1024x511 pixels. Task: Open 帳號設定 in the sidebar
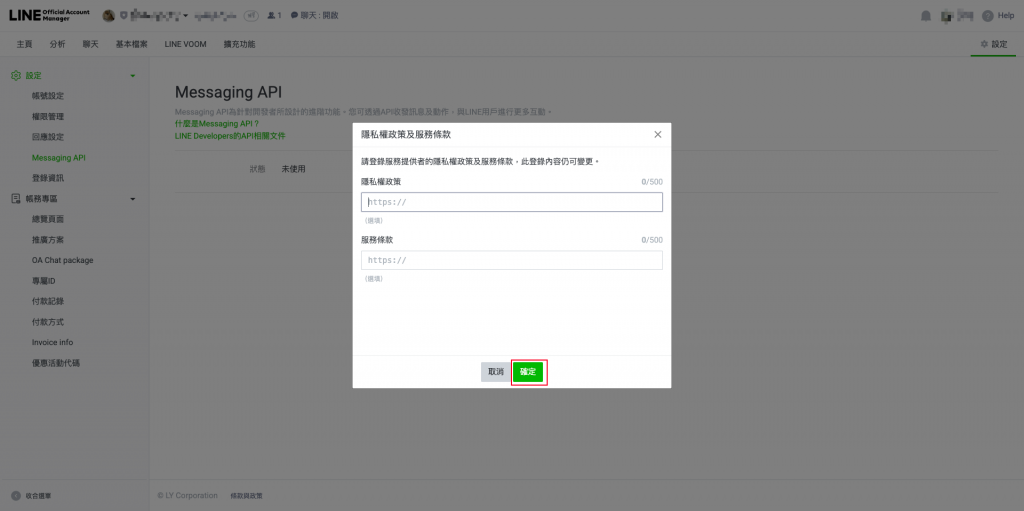click(48, 96)
